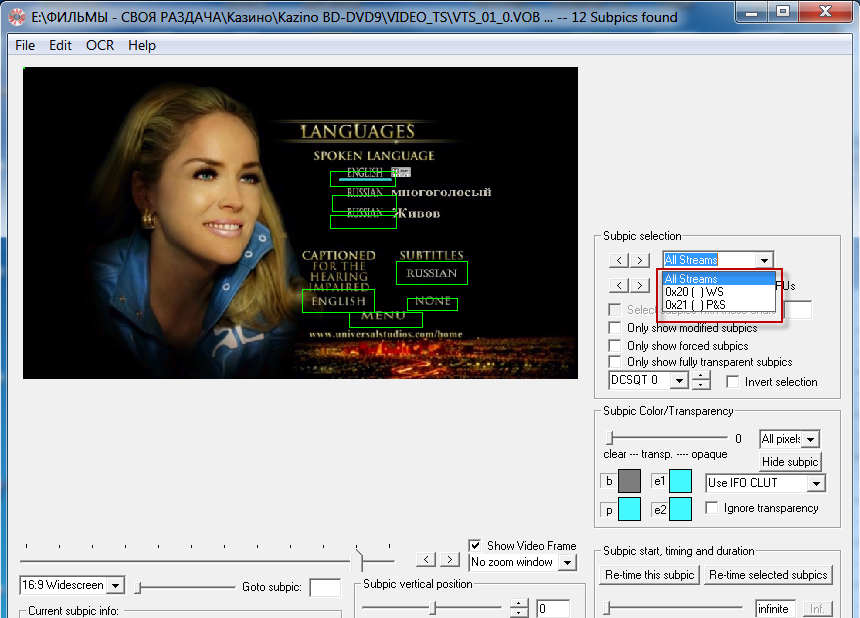The image size is (860, 618).
Task: Click the left arrow beside Show Video Frame
Action: click(x=426, y=559)
